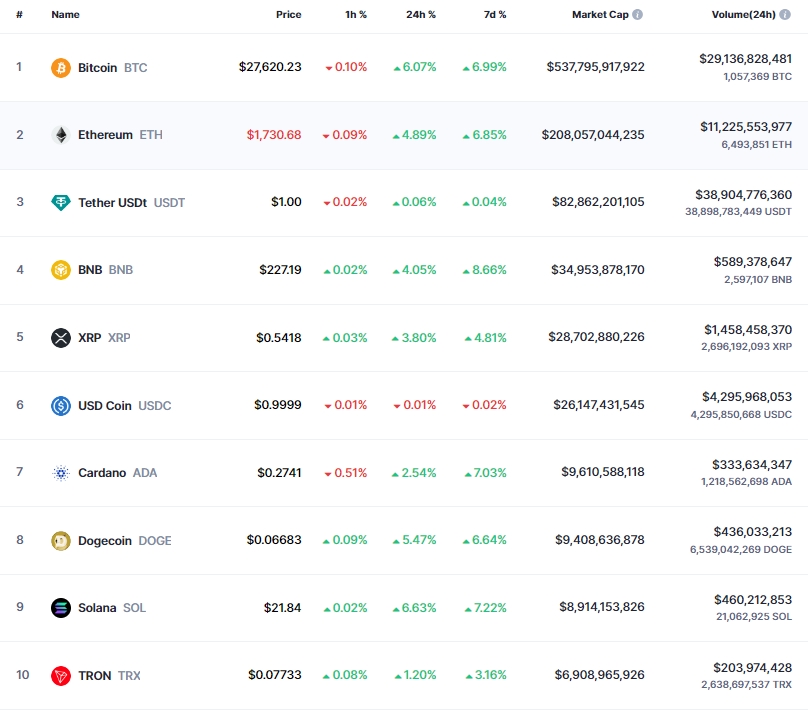808x715 pixels.
Task: Click Cardano price $0.2741
Action: pyautogui.click(x=279, y=473)
